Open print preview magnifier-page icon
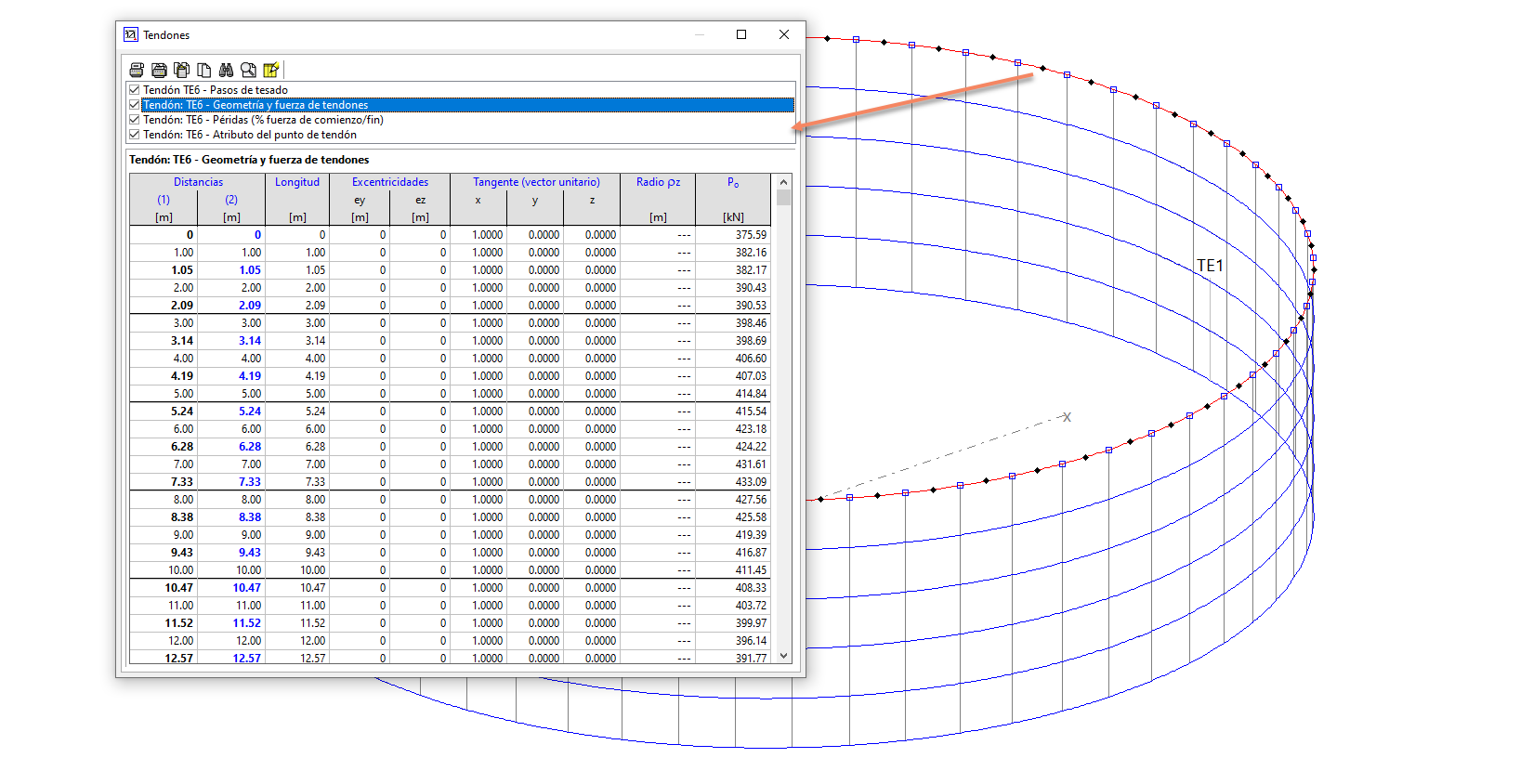1533x784 pixels. click(x=248, y=70)
